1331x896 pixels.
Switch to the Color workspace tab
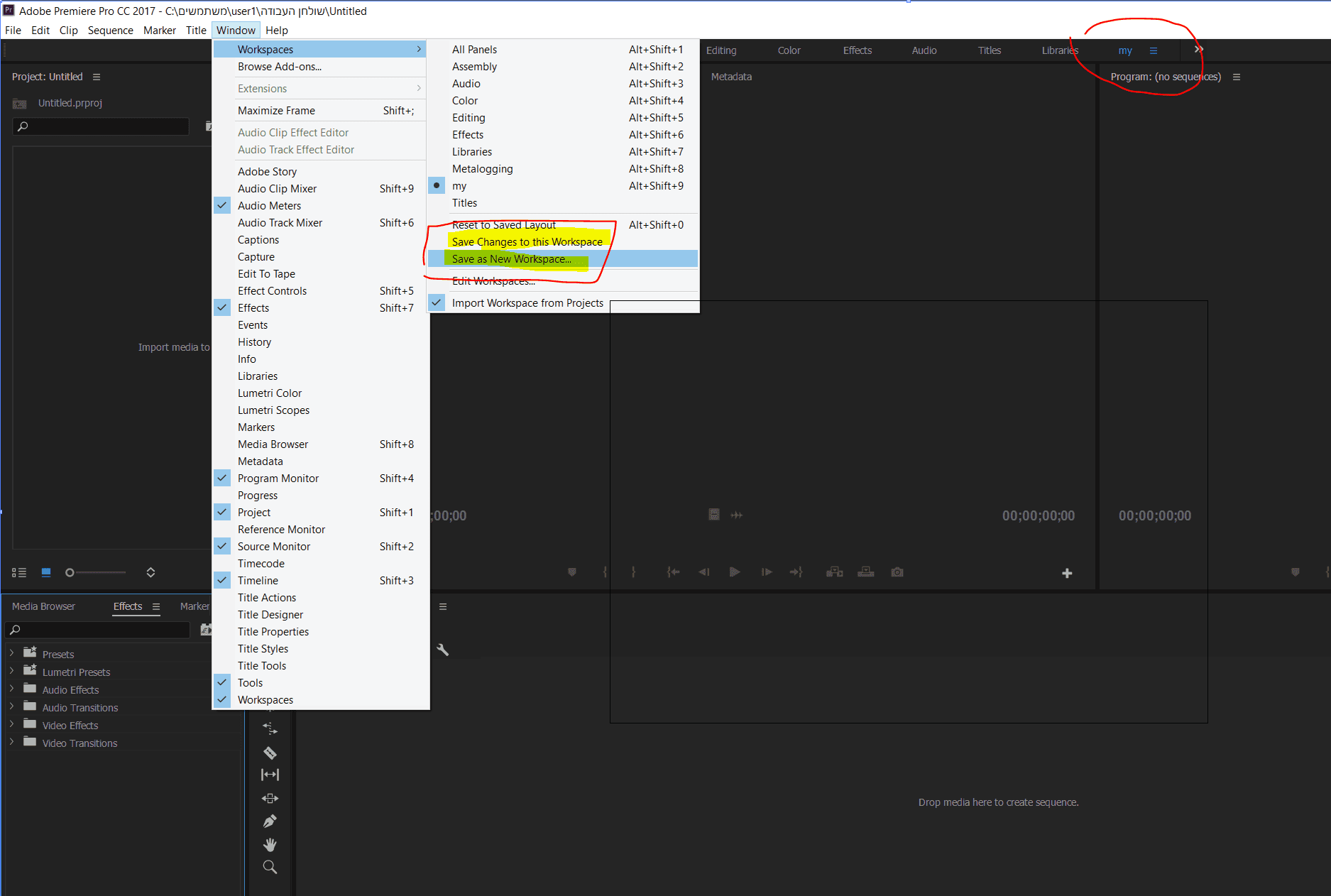(x=789, y=50)
